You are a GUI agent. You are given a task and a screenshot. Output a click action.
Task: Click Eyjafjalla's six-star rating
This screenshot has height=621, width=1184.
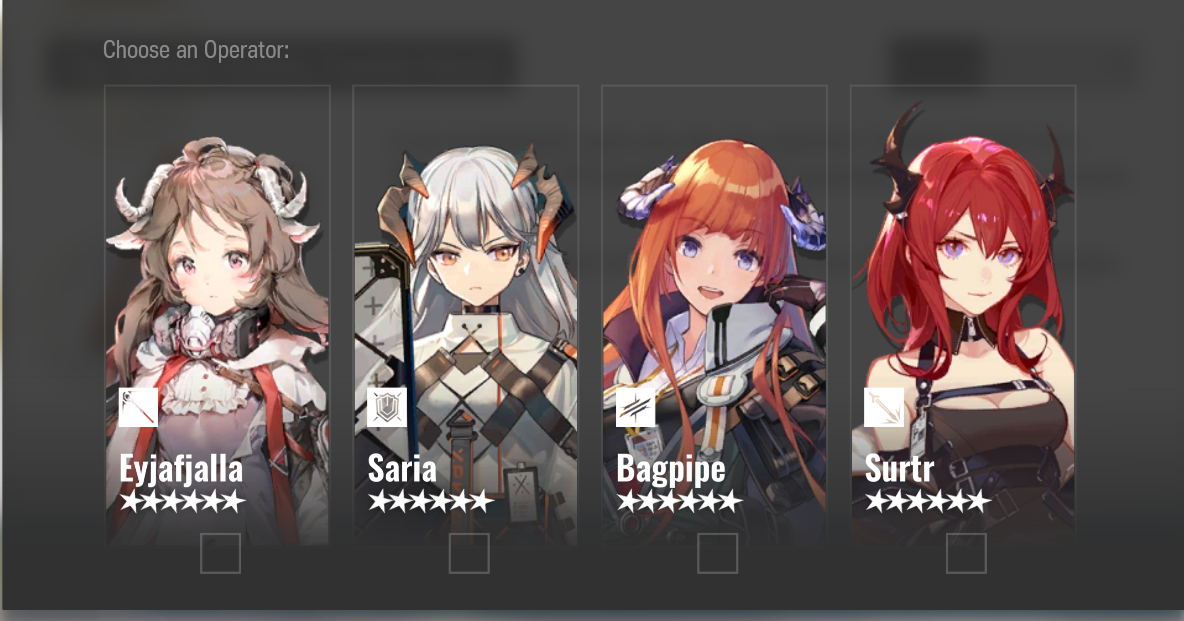click(182, 502)
